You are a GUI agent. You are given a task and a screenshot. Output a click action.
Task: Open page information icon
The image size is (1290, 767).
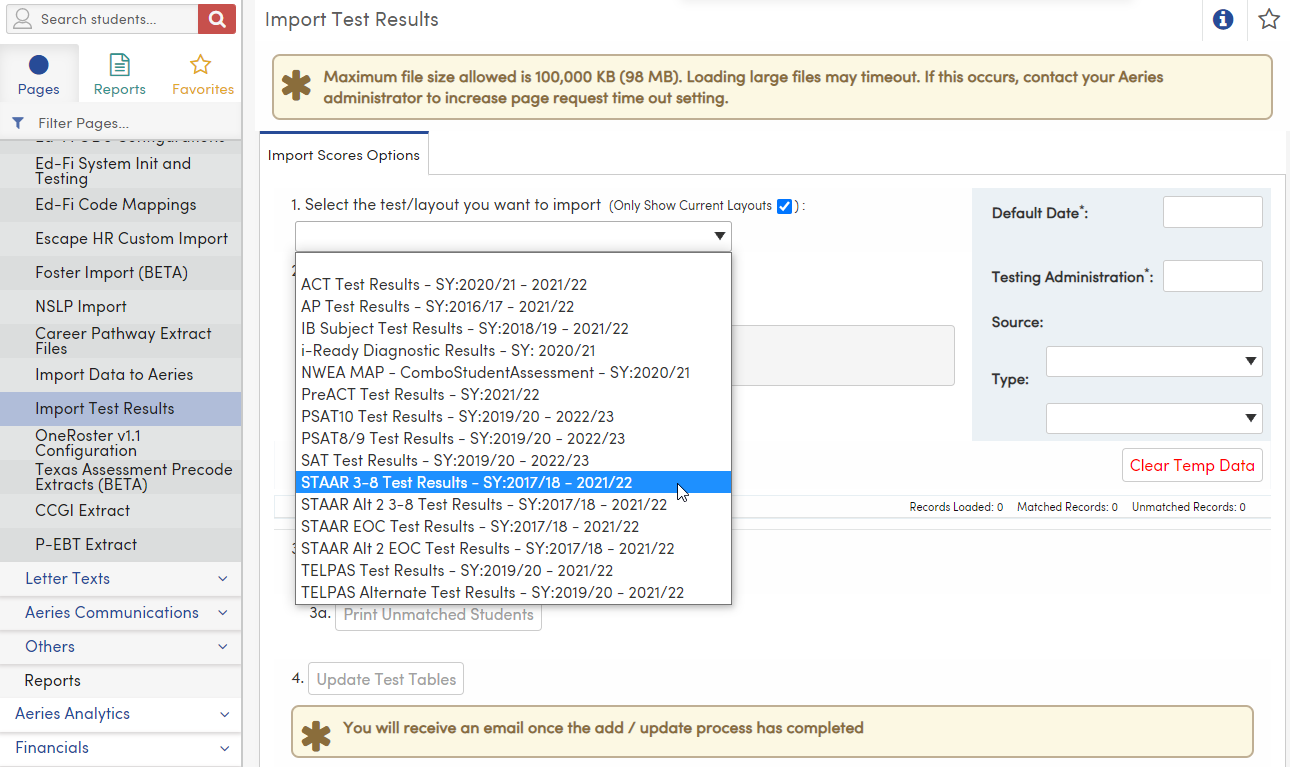coord(1222,19)
